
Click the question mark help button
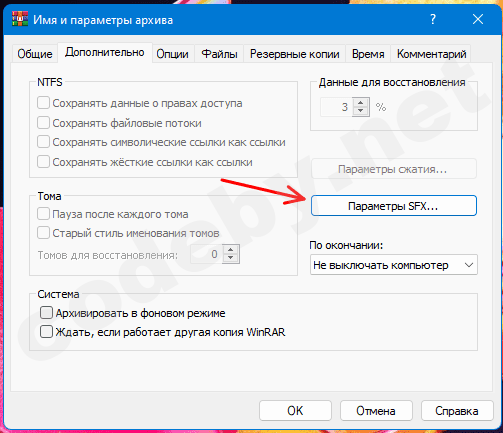point(433,19)
